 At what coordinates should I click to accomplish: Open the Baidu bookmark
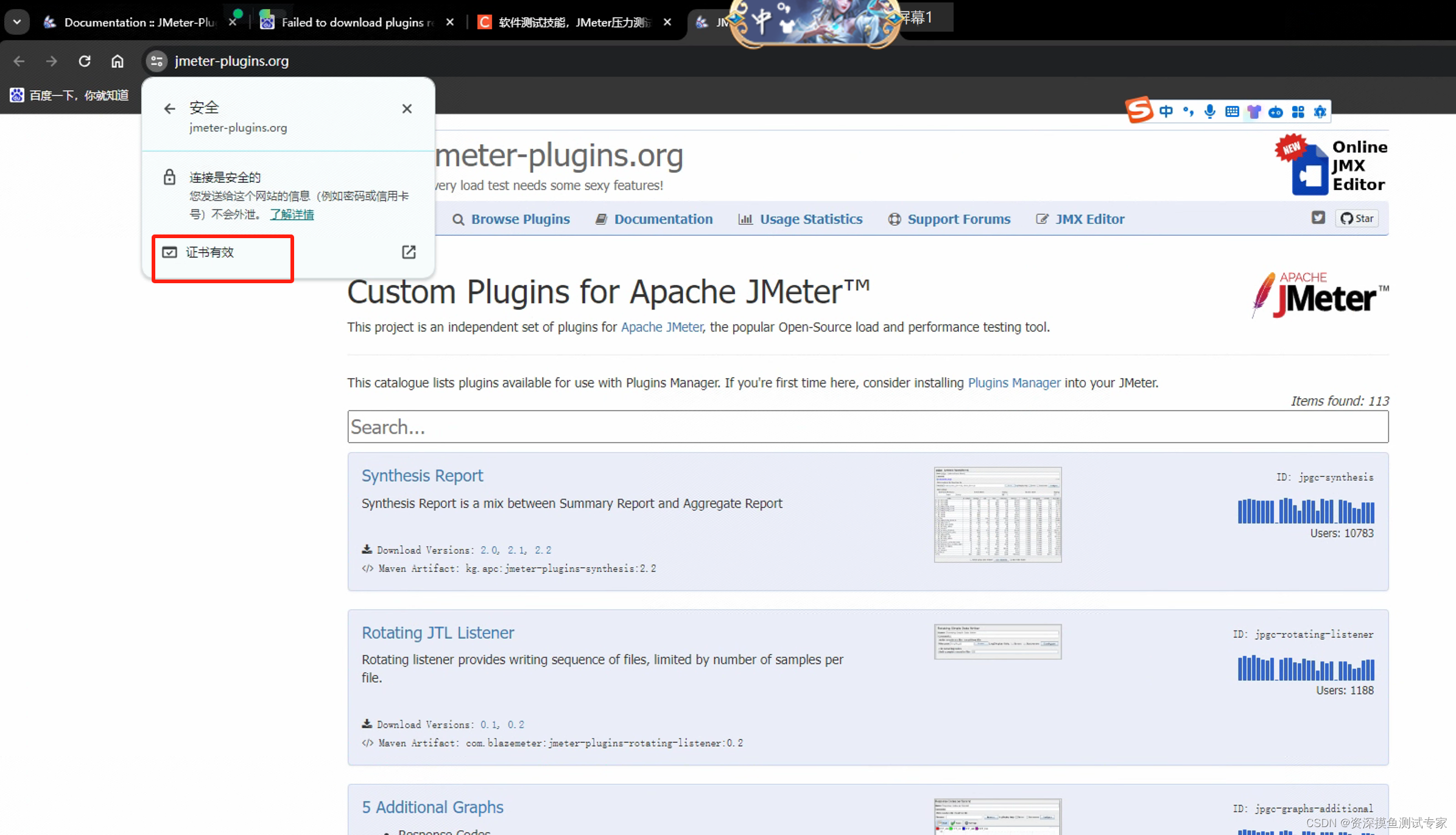click(x=69, y=95)
